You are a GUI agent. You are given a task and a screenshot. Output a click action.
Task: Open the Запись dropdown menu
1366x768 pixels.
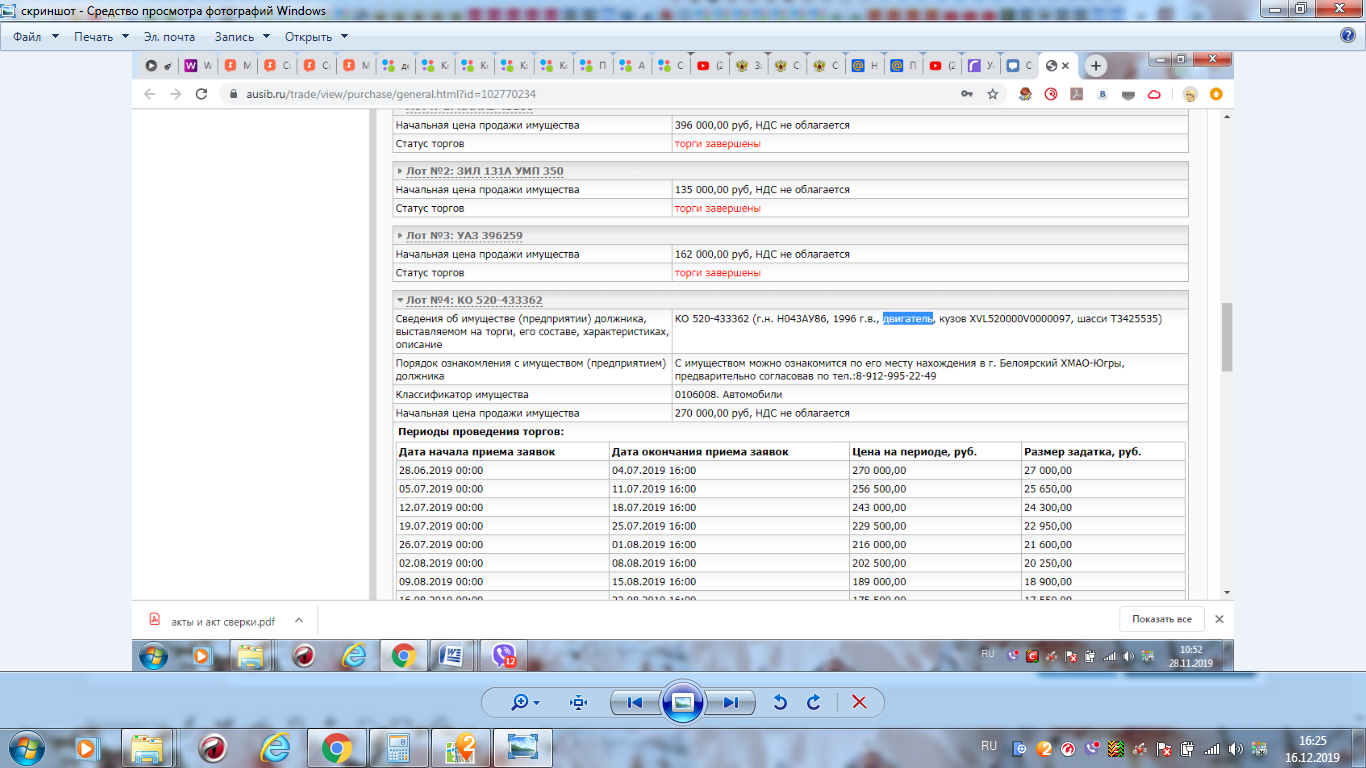pyautogui.click(x=241, y=37)
